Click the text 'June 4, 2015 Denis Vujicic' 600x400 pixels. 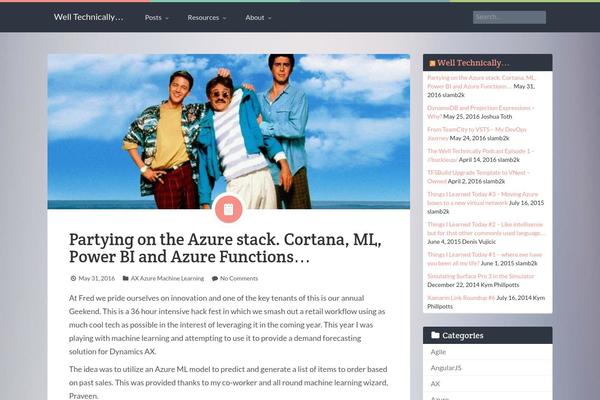(461, 242)
